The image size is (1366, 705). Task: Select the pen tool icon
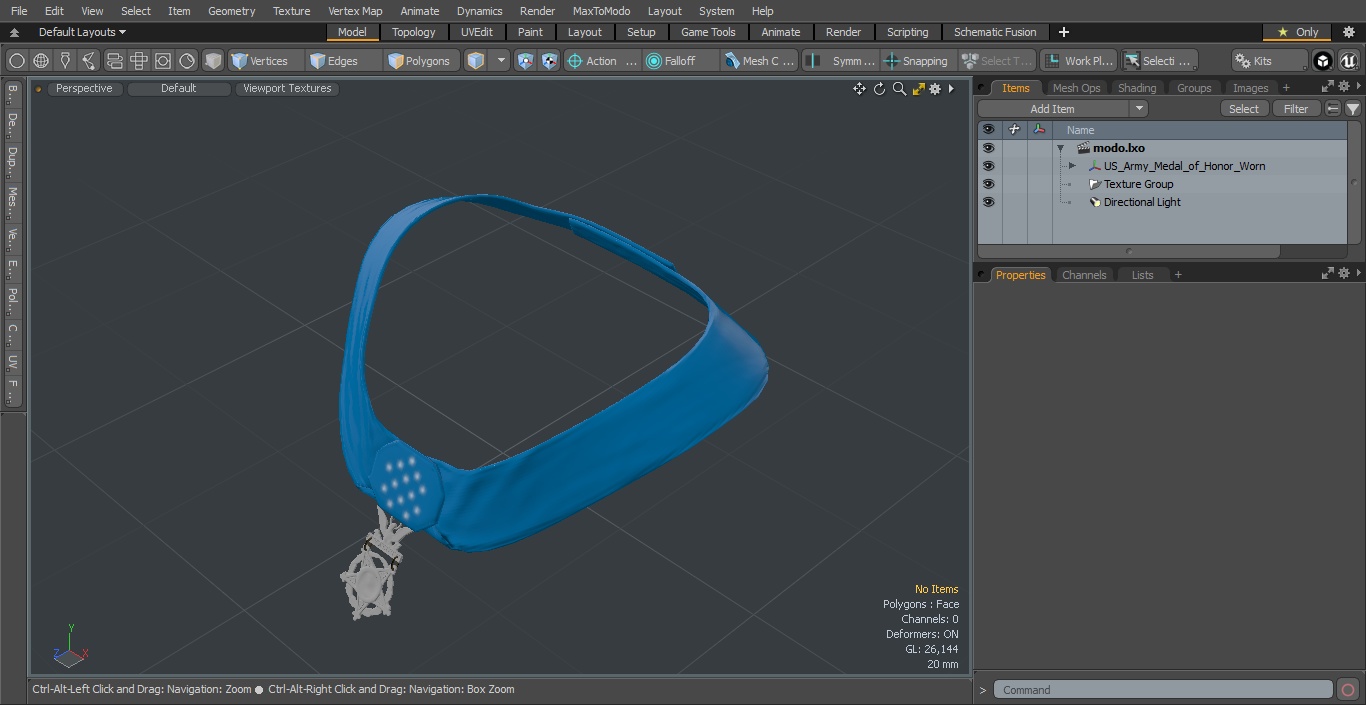click(65, 61)
